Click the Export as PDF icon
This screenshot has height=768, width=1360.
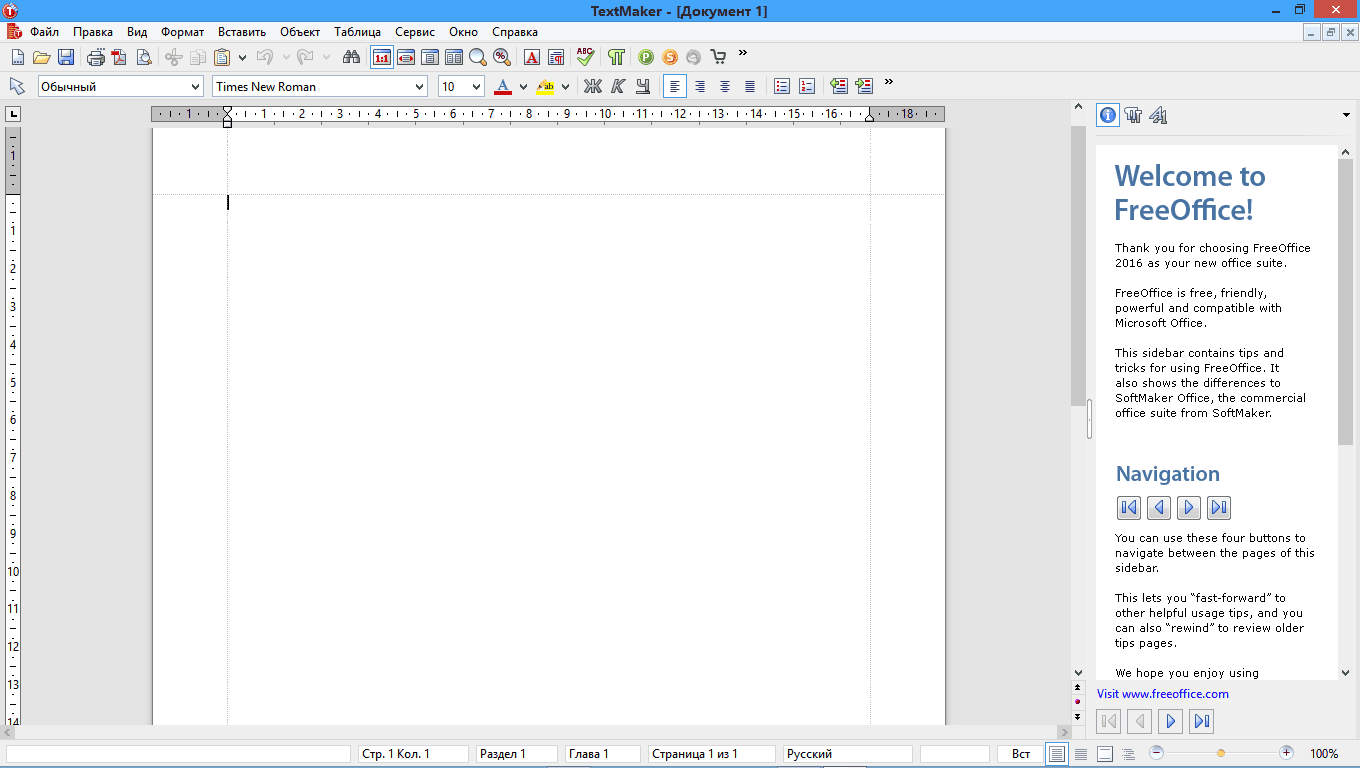(x=119, y=57)
